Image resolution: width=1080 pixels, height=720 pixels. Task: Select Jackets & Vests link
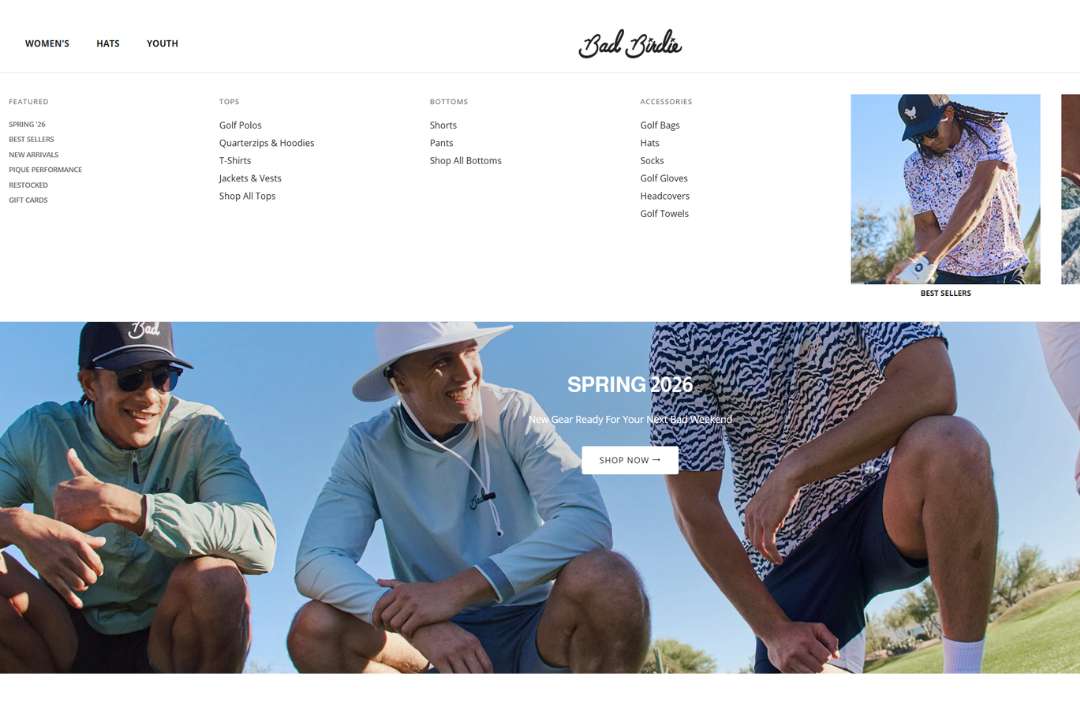(250, 178)
